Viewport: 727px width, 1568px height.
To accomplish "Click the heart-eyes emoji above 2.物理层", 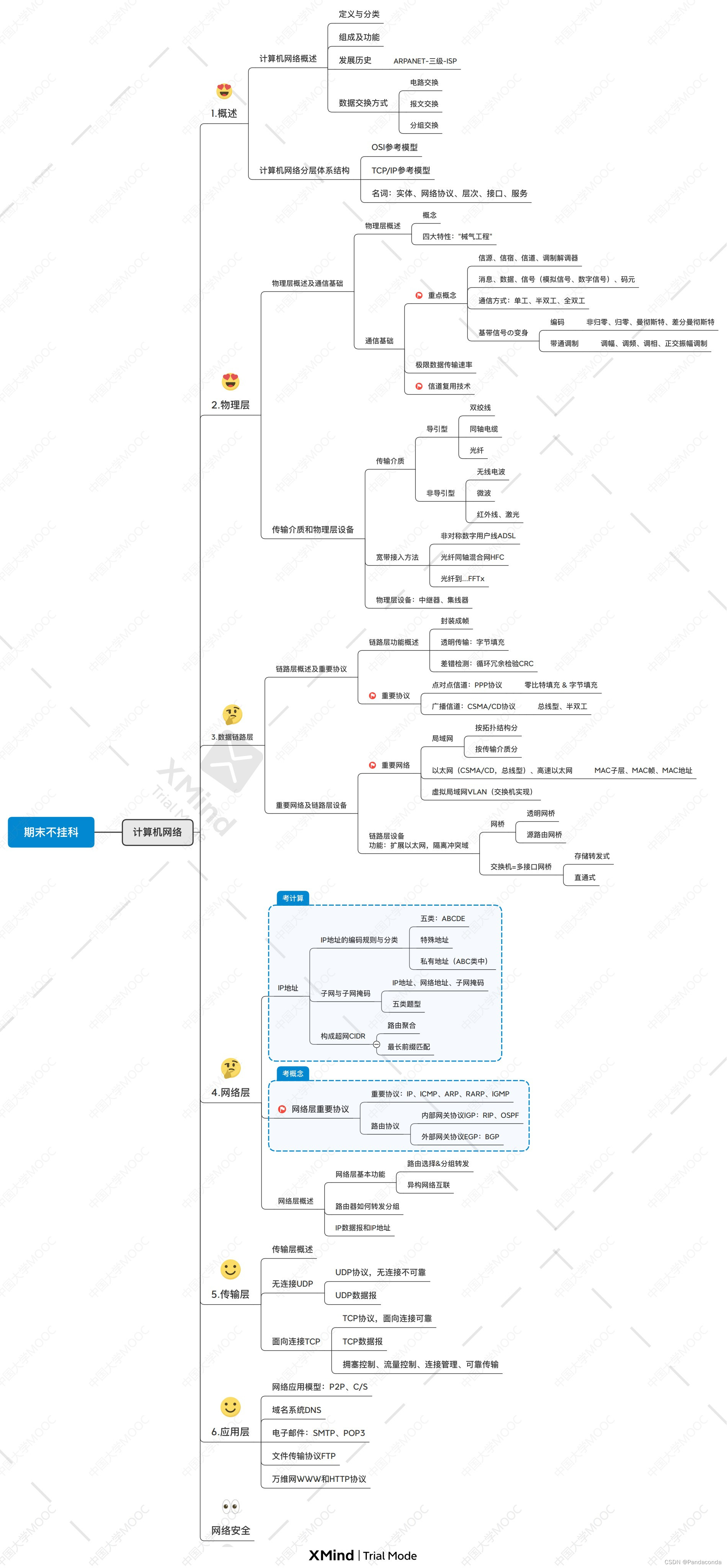I will (230, 382).
